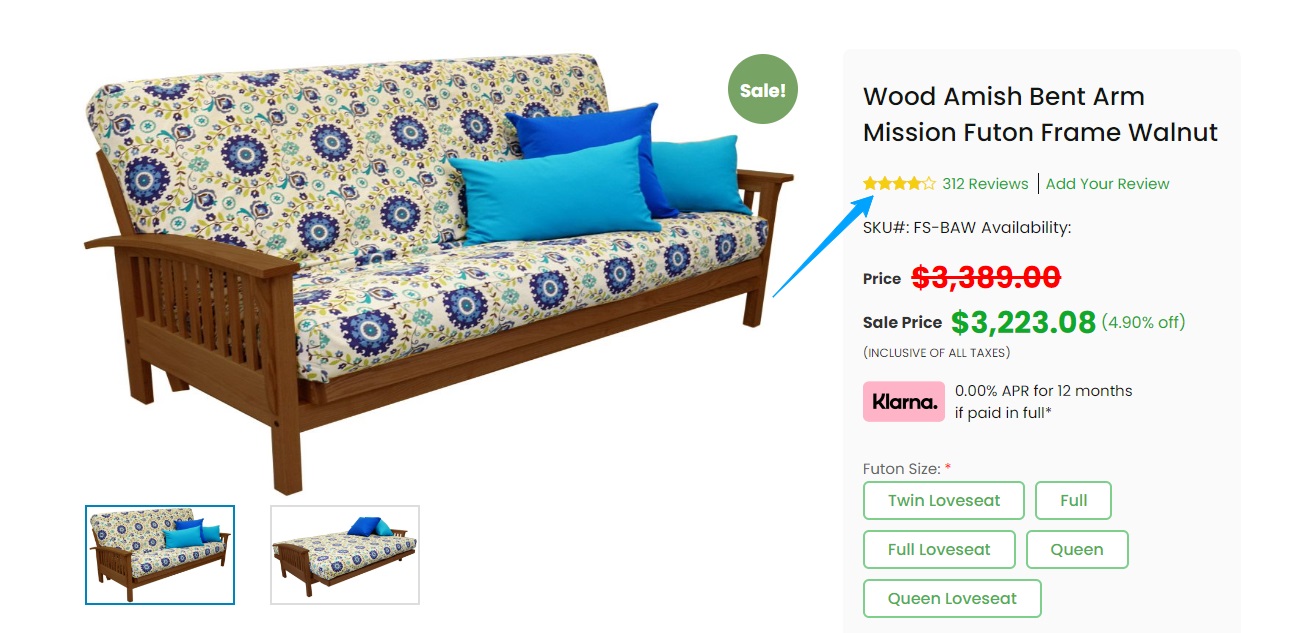1301x633 pixels.
Task: Click the (4.90% off) discount label
Action: coord(1143,322)
